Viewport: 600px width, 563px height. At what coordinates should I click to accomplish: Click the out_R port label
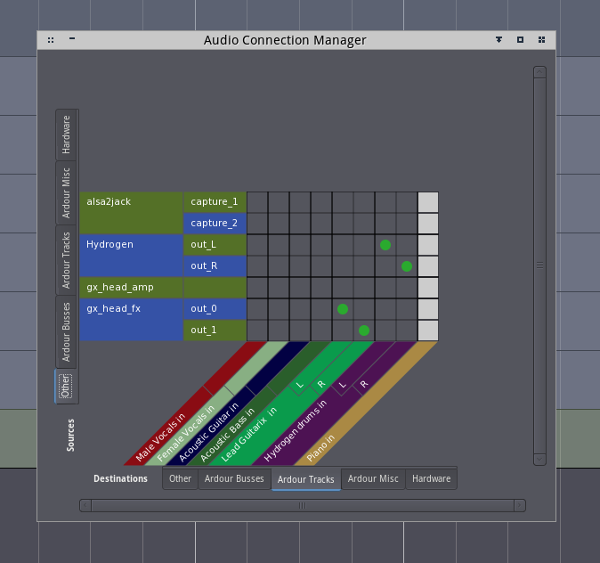click(x=215, y=266)
